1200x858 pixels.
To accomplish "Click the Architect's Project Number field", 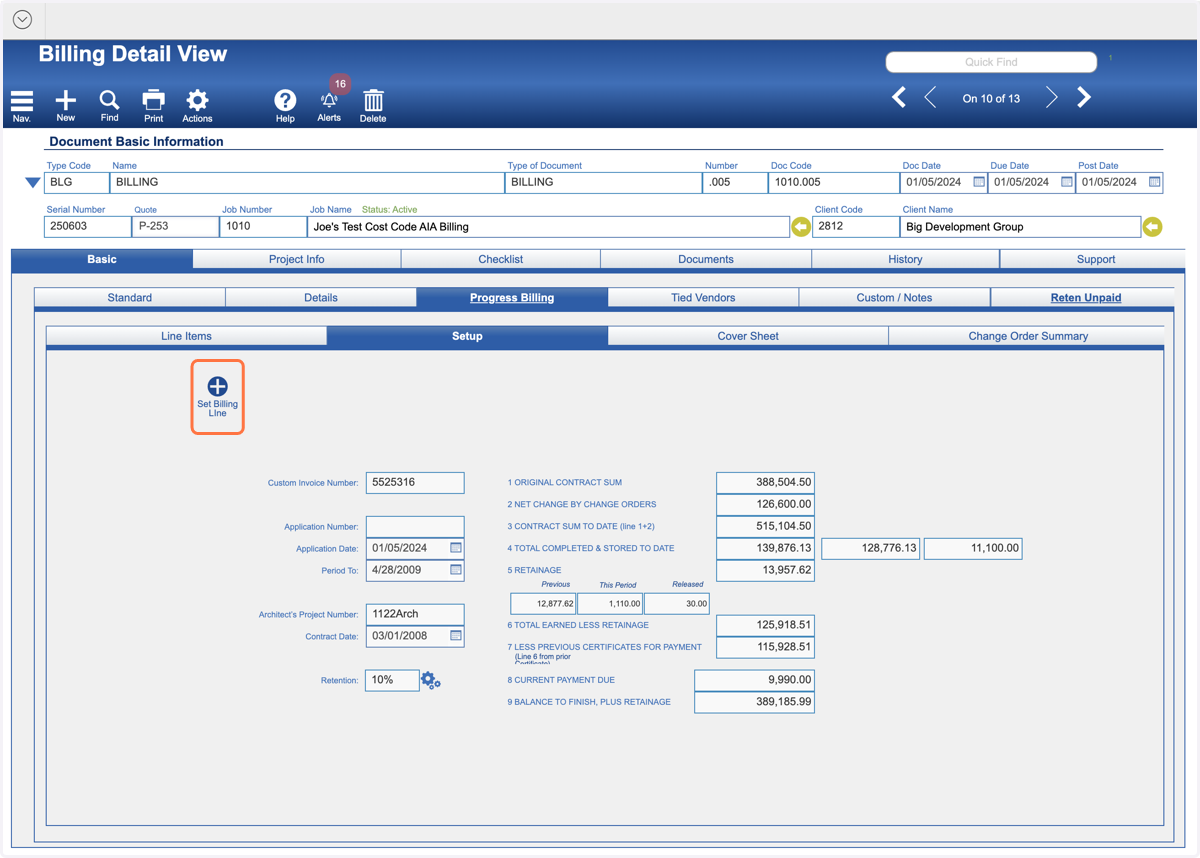I will coord(415,614).
